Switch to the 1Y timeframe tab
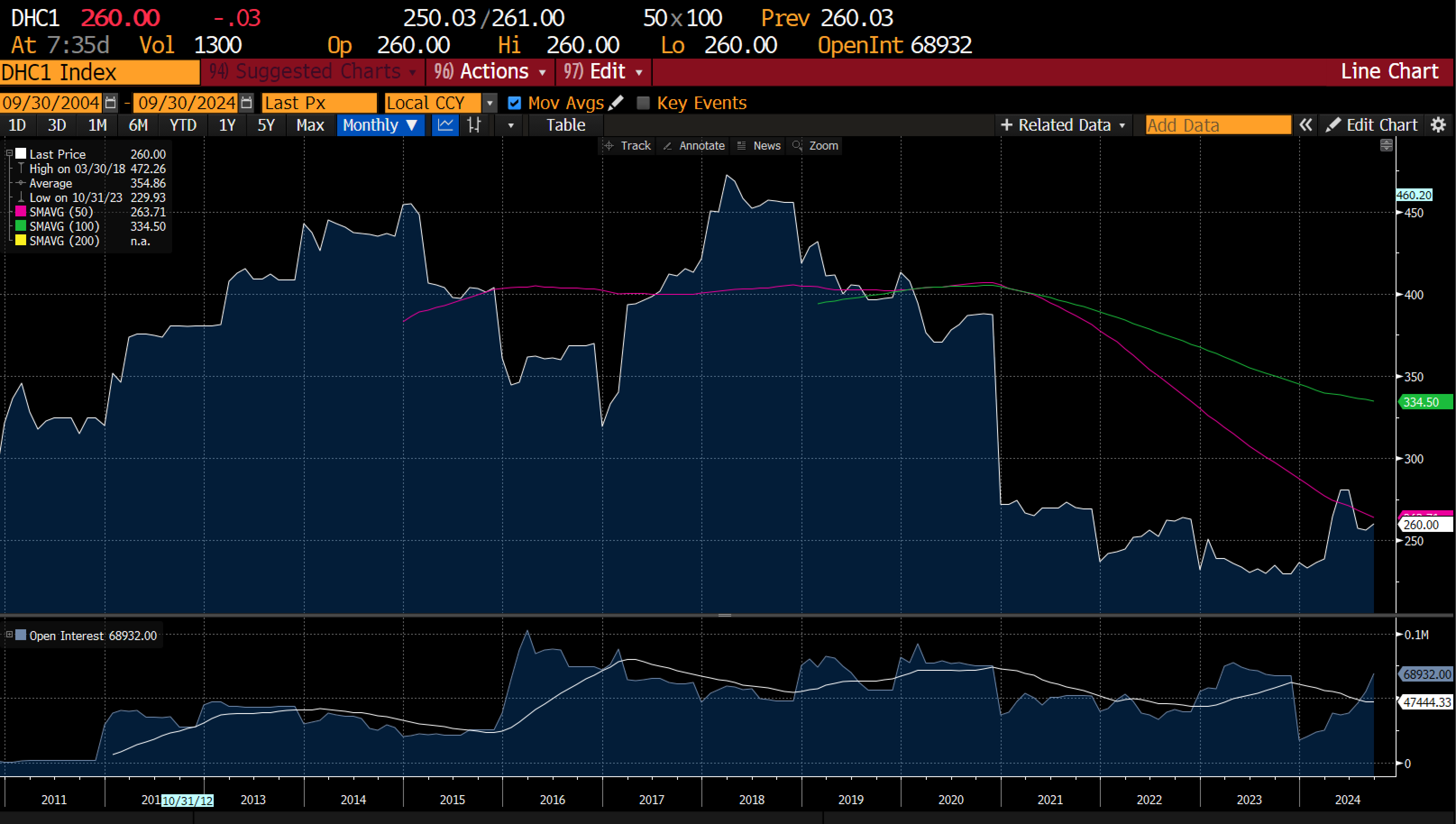Screen dimensions: 1456x824 point(226,125)
